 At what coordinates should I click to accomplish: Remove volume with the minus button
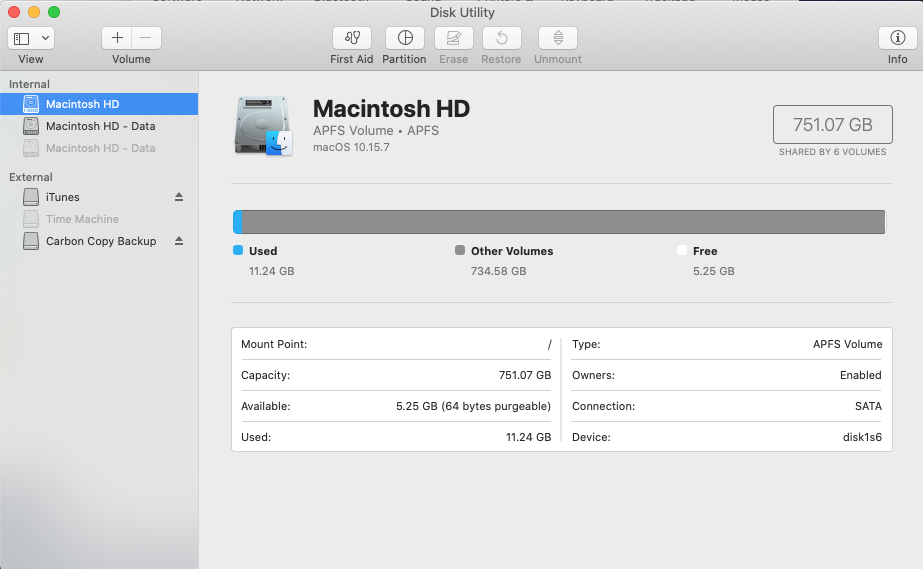coord(146,38)
